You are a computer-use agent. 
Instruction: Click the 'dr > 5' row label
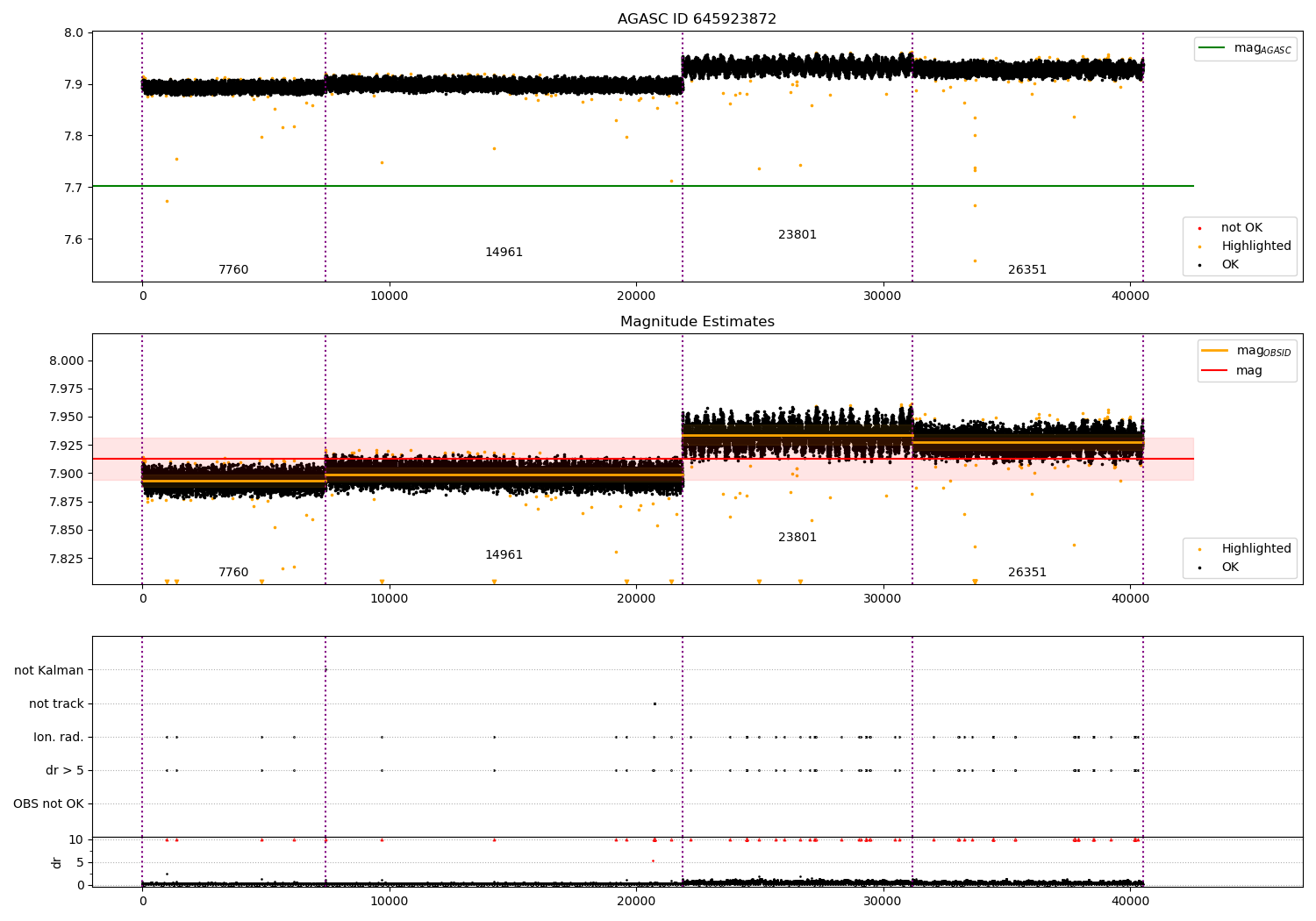(x=65, y=770)
